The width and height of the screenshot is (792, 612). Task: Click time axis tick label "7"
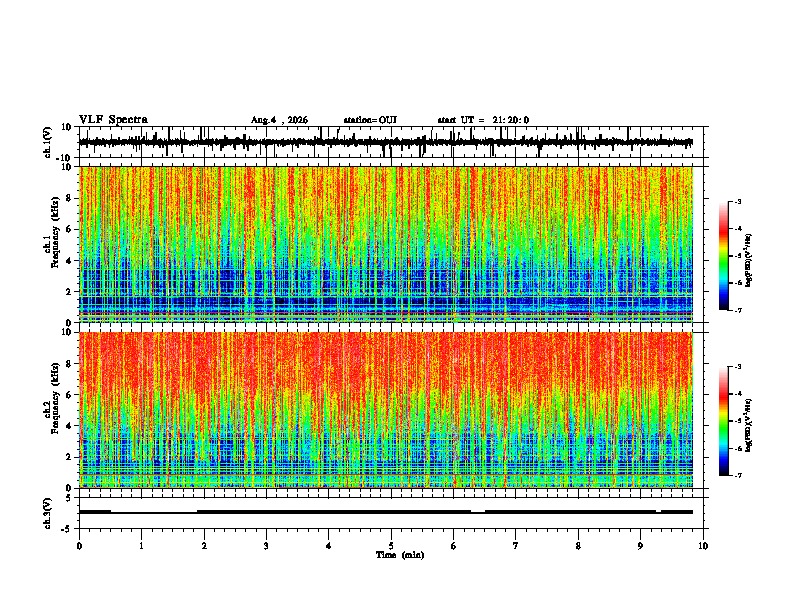point(516,546)
